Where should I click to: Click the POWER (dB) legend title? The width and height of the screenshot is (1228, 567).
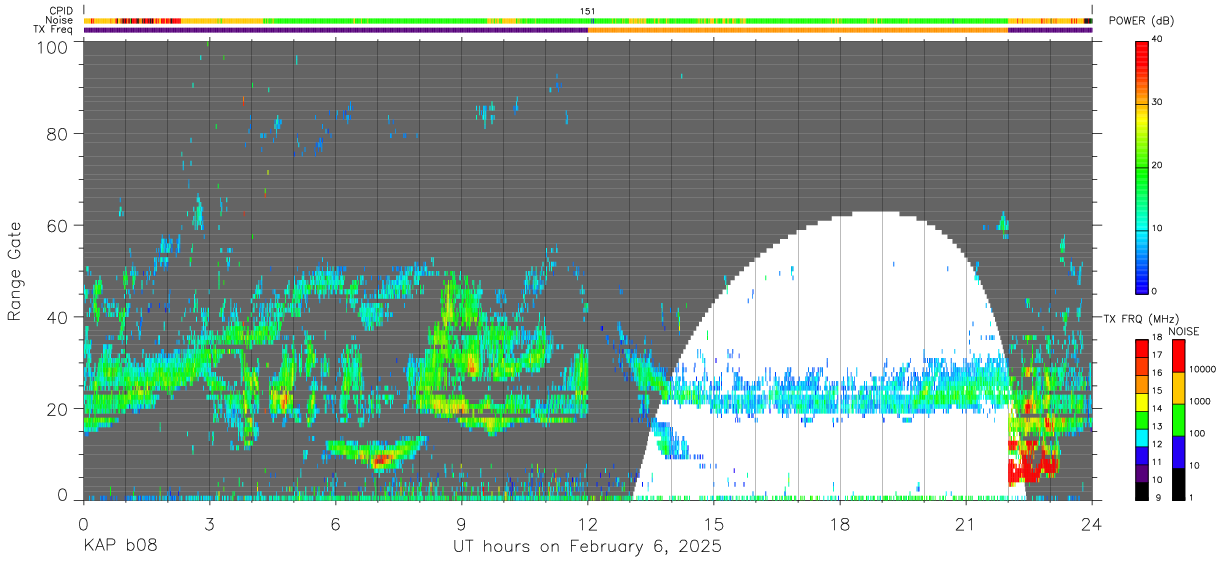[x=1141, y=21]
